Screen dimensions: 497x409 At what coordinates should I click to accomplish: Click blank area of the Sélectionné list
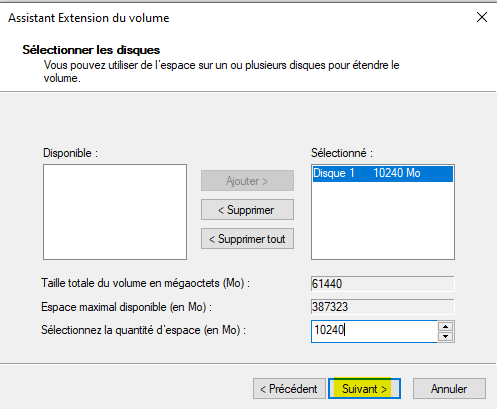[383, 221]
